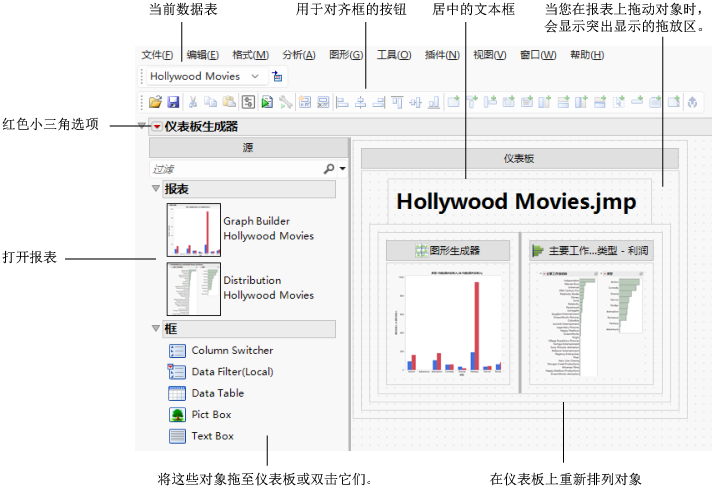Select the Hollywood Movies.jmp title text box
This screenshot has height=490, width=714.
pos(520,202)
